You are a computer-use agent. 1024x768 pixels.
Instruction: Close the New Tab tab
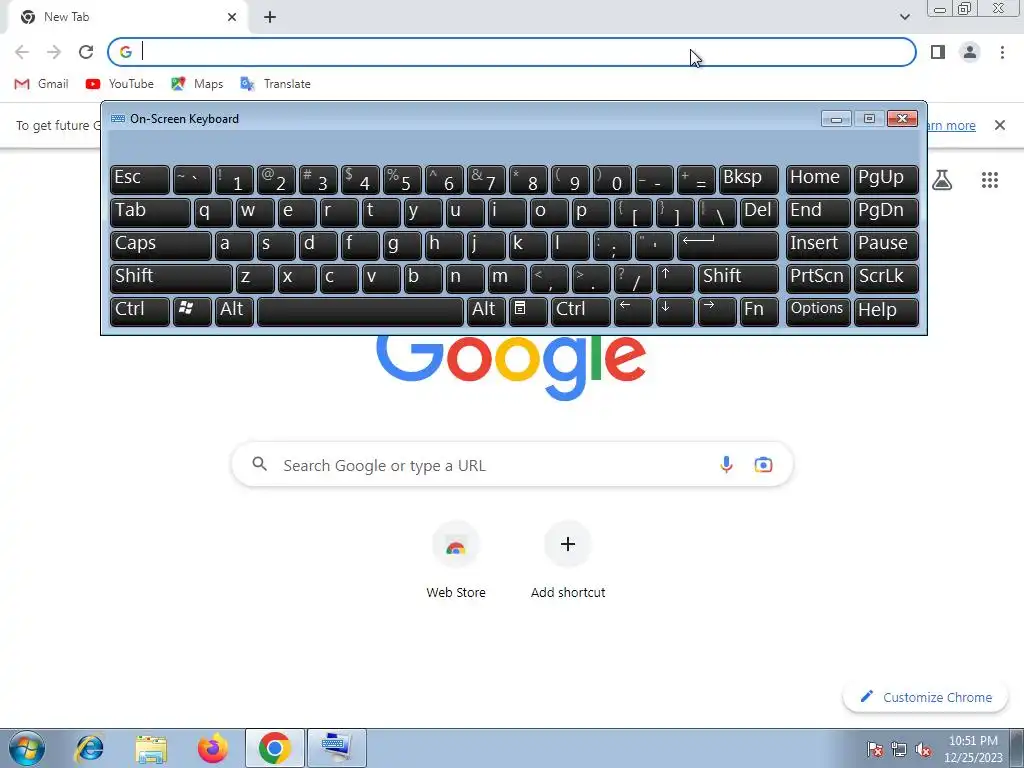(x=232, y=17)
